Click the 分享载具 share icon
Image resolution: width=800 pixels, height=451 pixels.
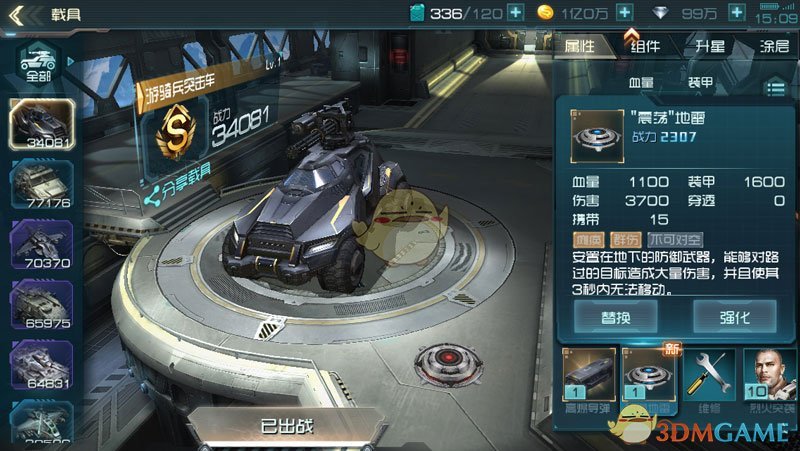pos(152,197)
